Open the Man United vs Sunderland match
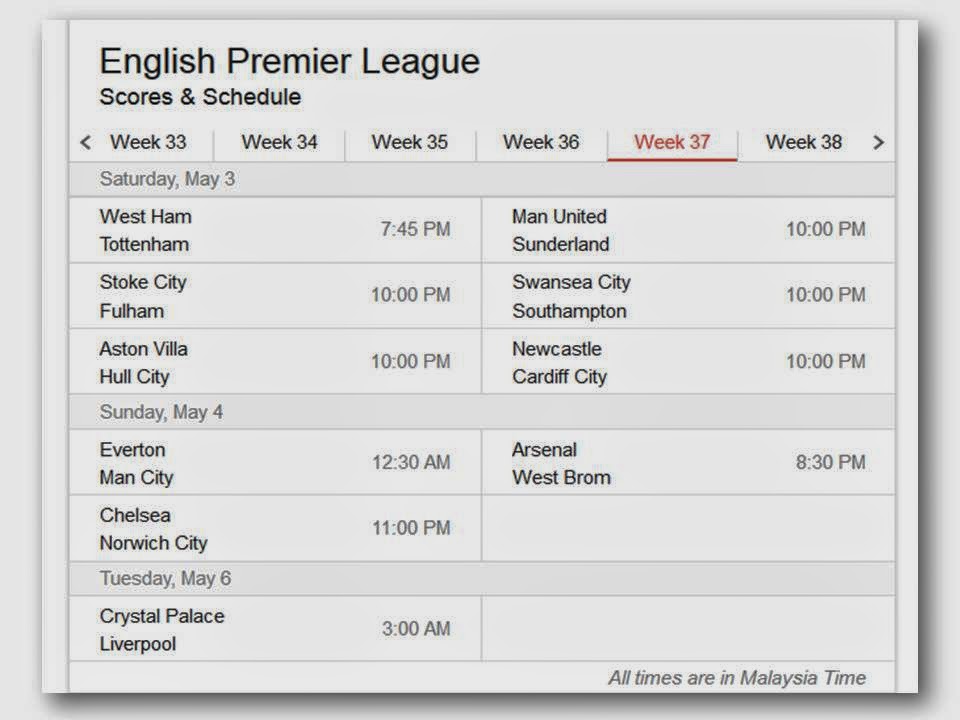Image resolution: width=960 pixels, height=720 pixels. click(688, 230)
